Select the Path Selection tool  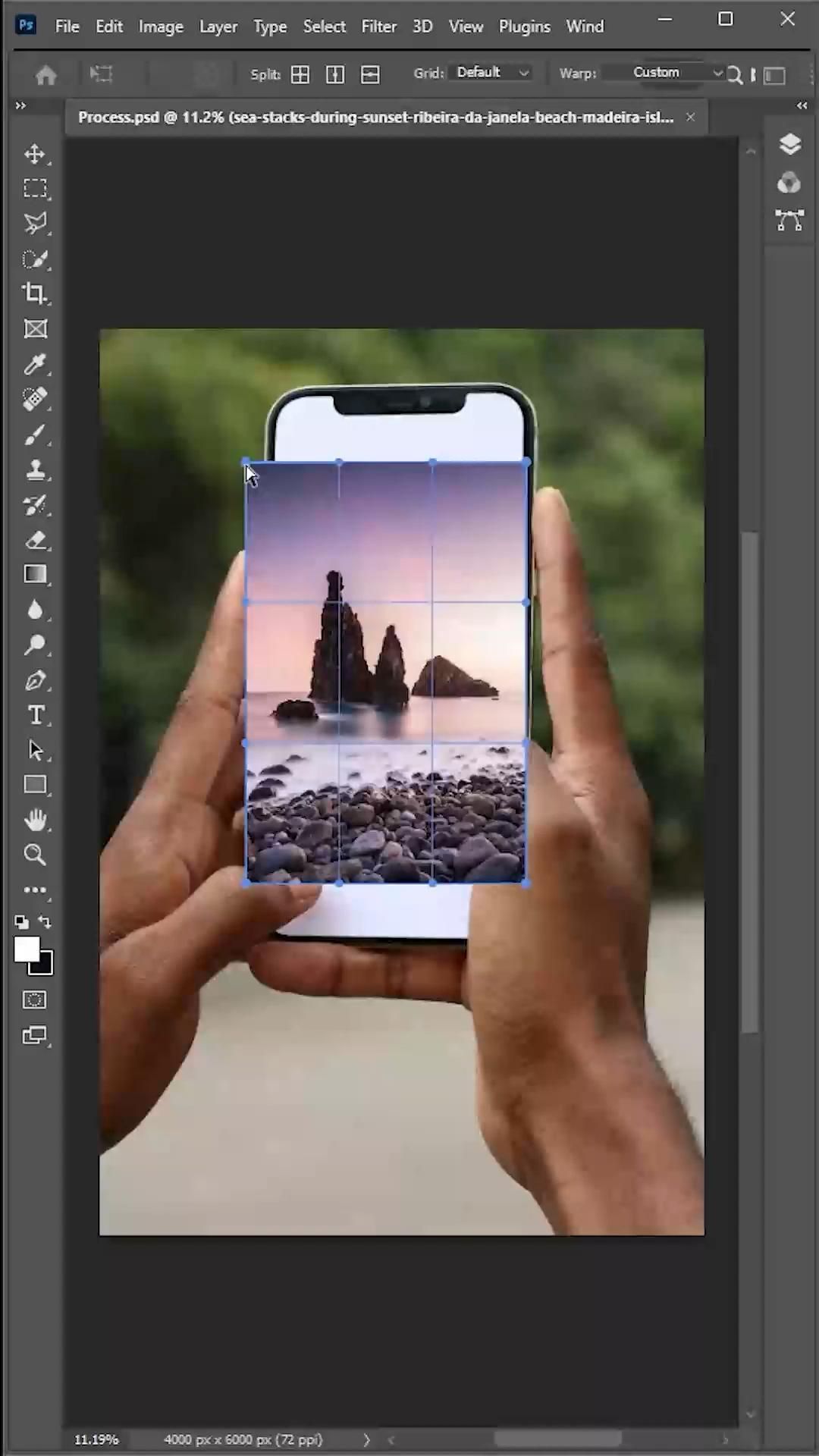pos(35,750)
